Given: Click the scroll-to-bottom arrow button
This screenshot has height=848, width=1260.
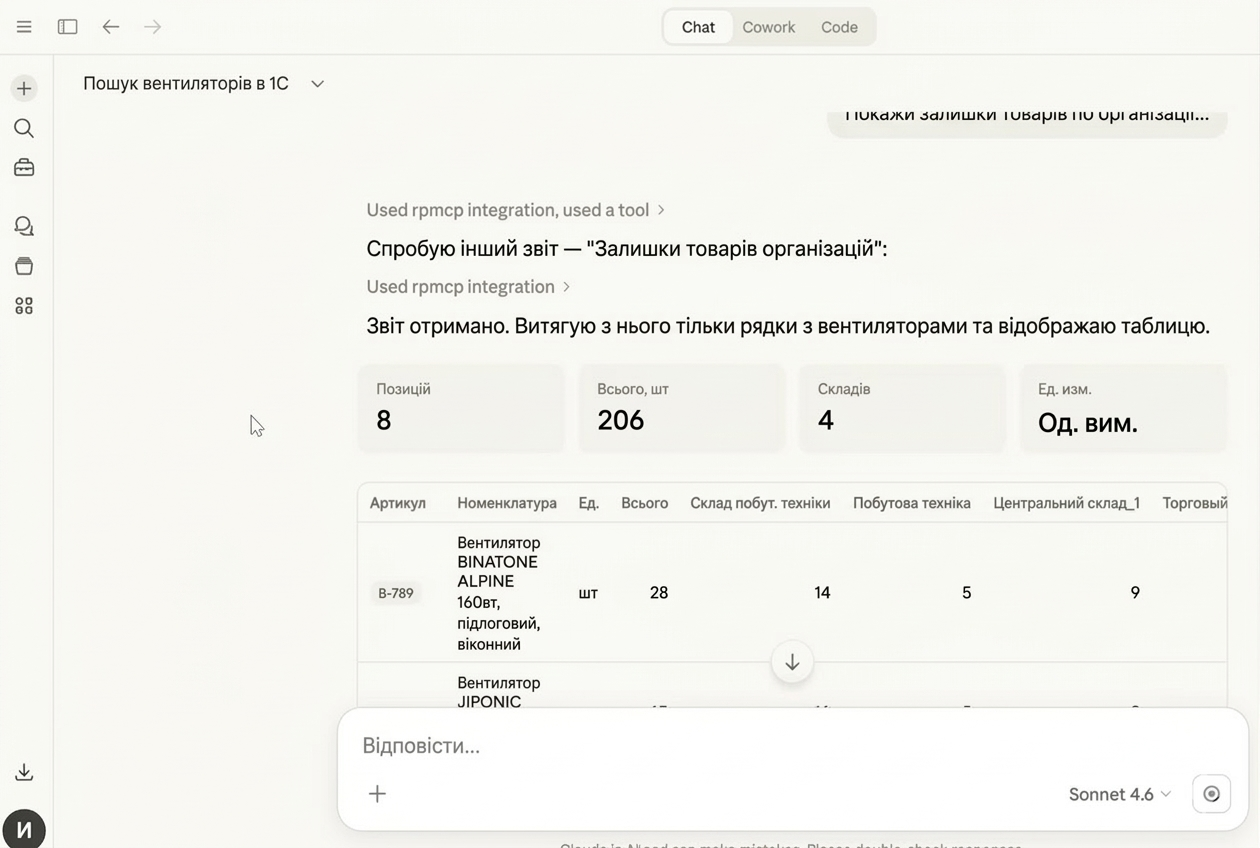Looking at the screenshot, I should click(x=792, y=663).
